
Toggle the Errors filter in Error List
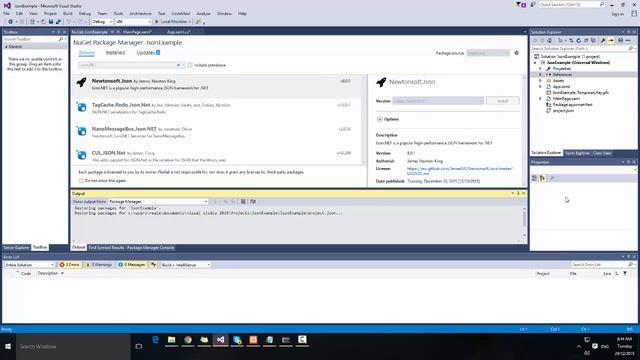point(69,265)
